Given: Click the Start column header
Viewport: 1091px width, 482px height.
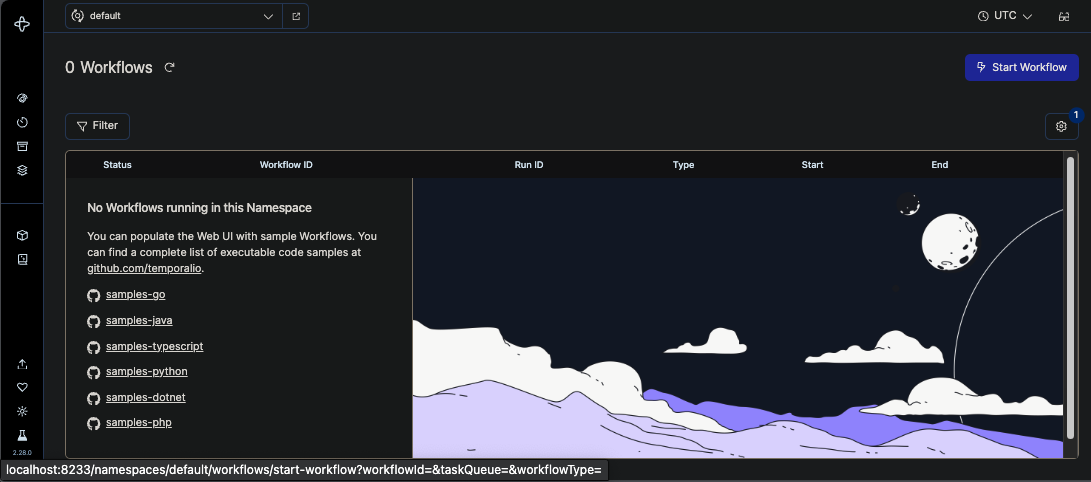Looking at the screenshot, I should point(812,165).
